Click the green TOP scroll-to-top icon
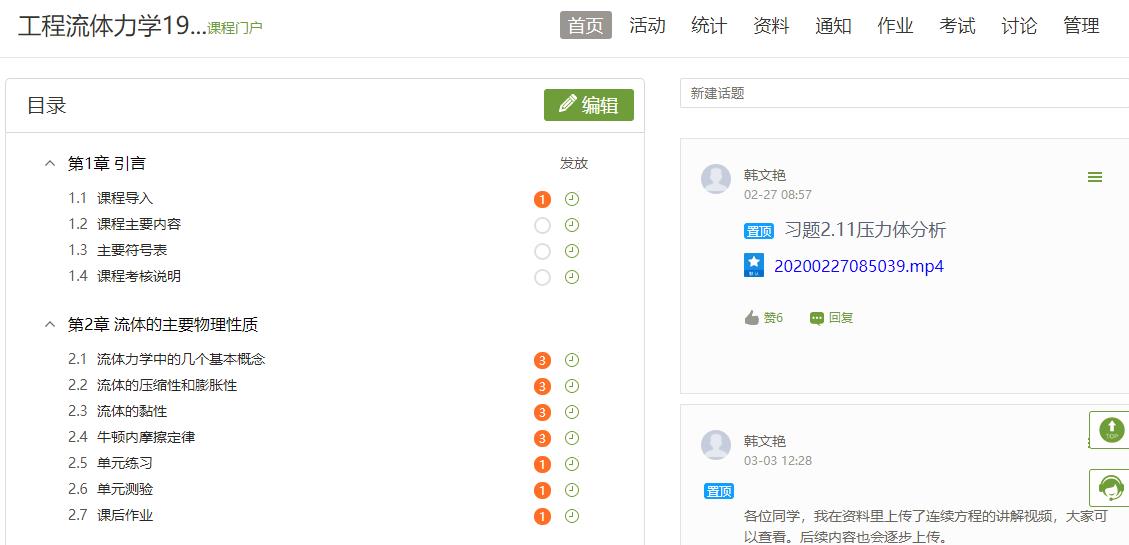Screen dimensions: 1129x545 pos(1111,430)
